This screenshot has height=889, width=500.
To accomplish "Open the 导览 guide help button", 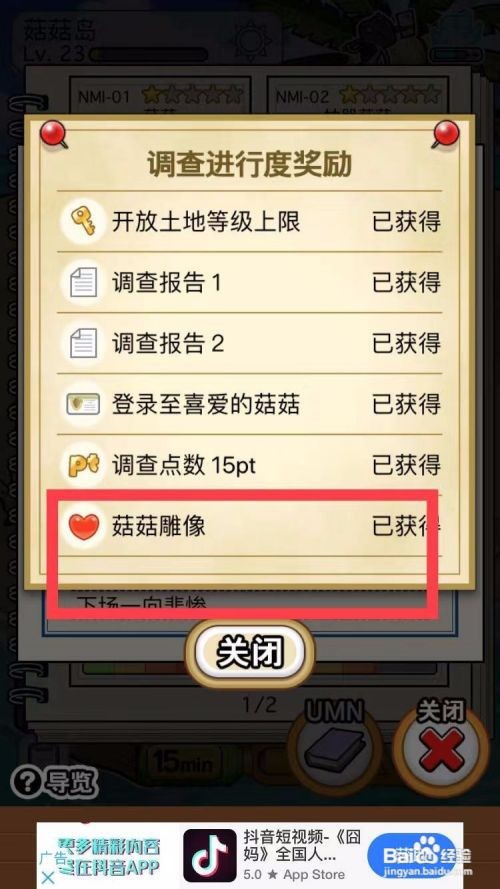I will point(54,784).
